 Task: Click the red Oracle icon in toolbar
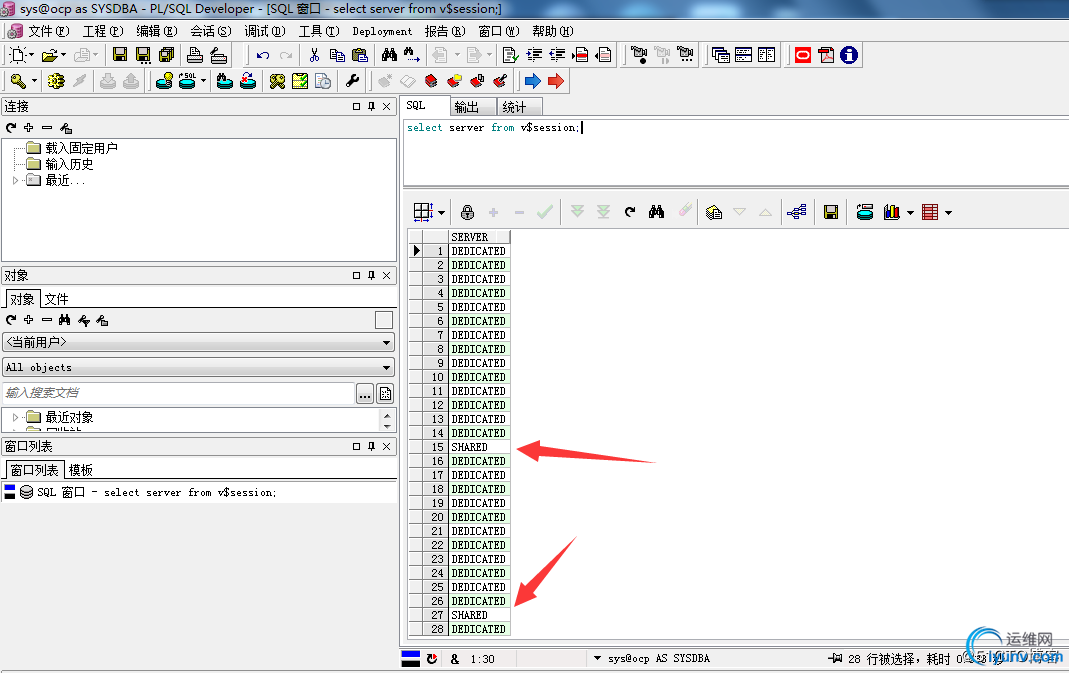point(802,55)
